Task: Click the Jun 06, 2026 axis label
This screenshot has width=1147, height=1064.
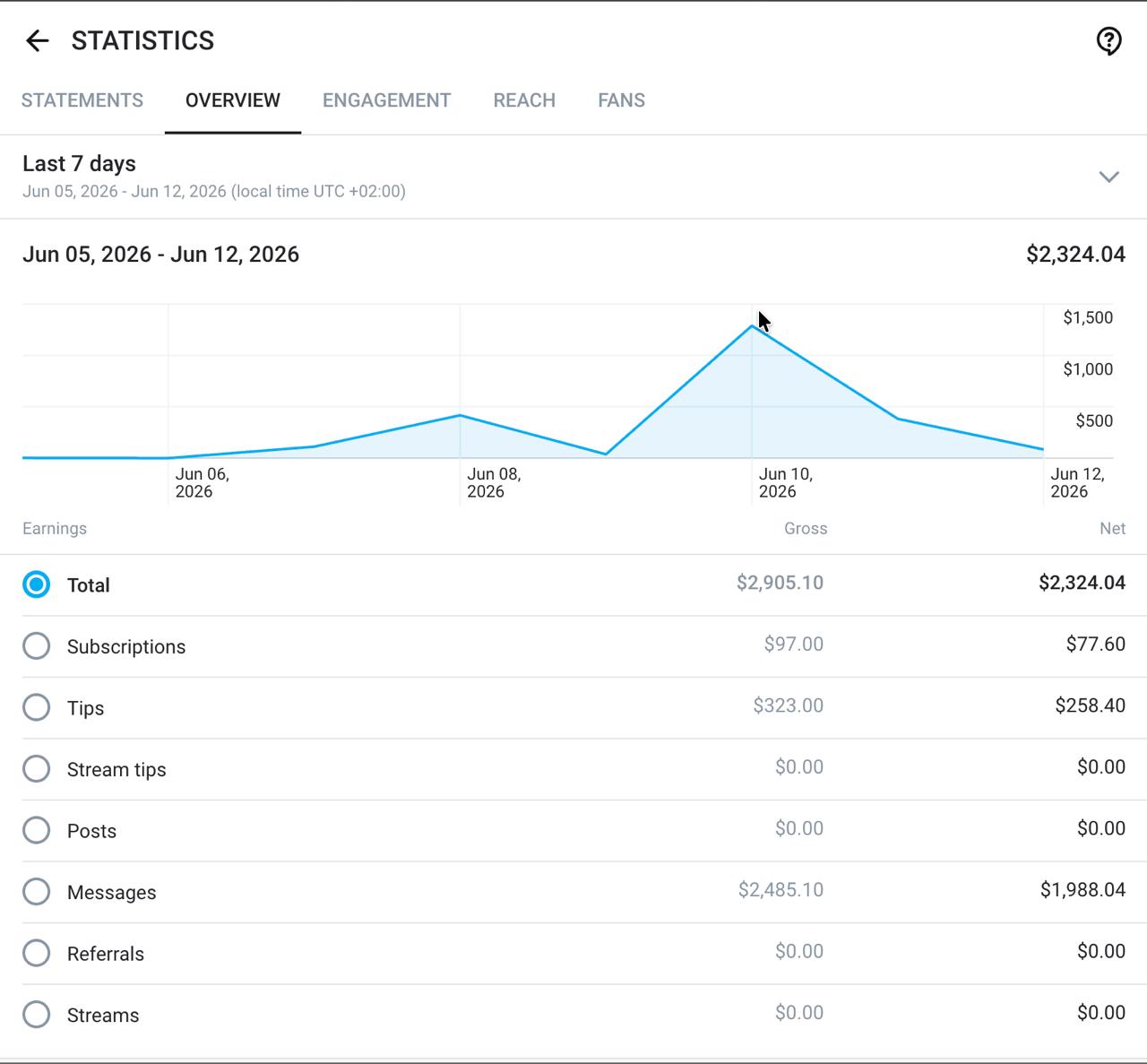Action: pos(203,482)
